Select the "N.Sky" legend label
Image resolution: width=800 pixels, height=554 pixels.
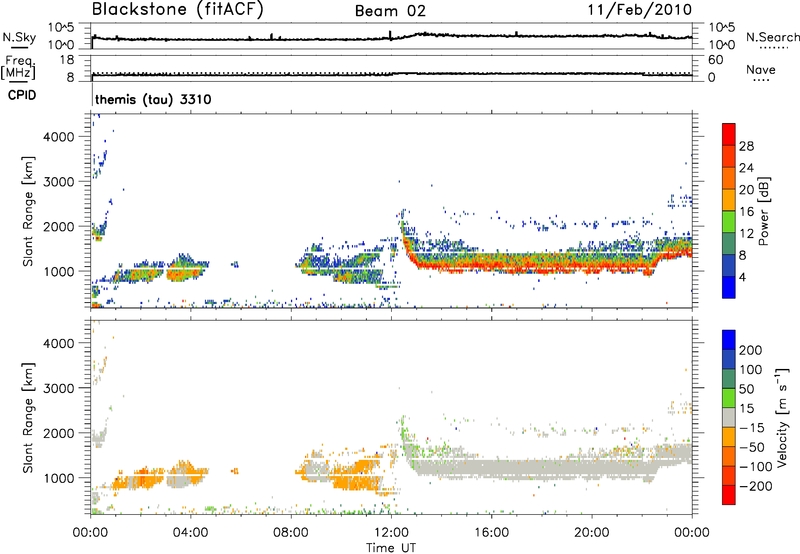[19, 37]
